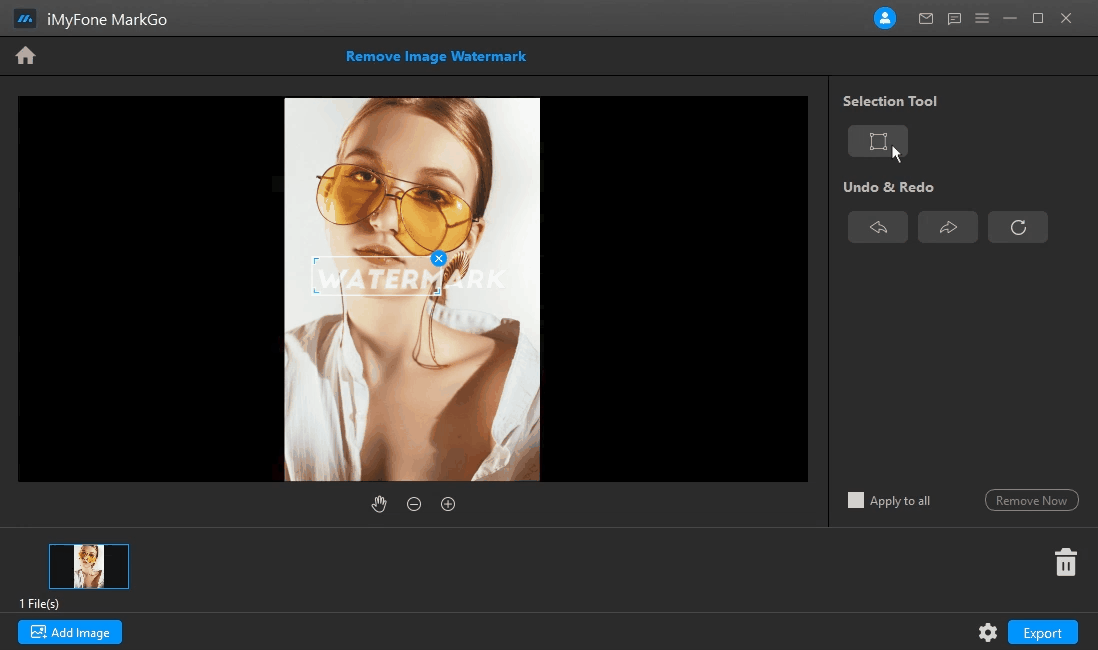Open the mail envelope panel
This screenshot has height=650, width=1098.
pyautogui.click(x=925, y=18)
